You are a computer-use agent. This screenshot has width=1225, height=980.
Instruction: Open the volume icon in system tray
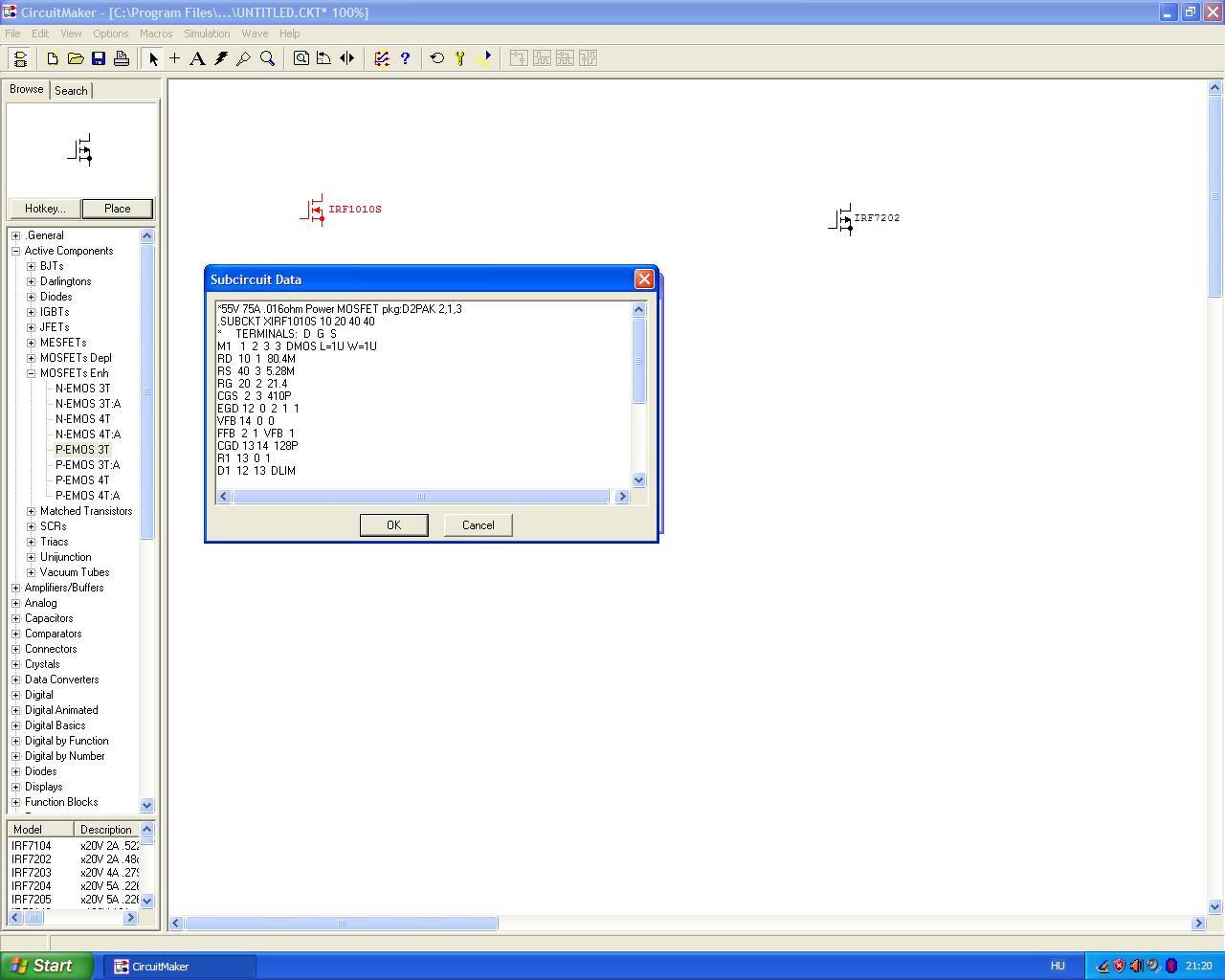pyautogui.click(x=1136, y=966)
